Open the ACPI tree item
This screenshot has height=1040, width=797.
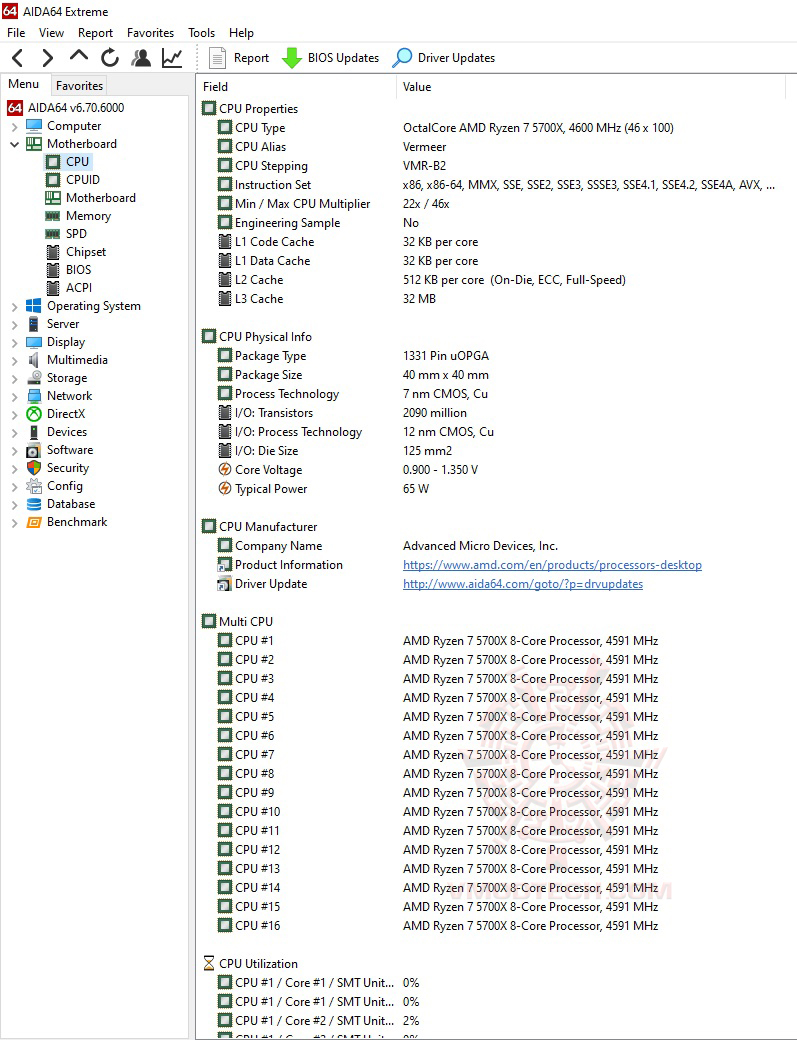click(x=69, y=288)
